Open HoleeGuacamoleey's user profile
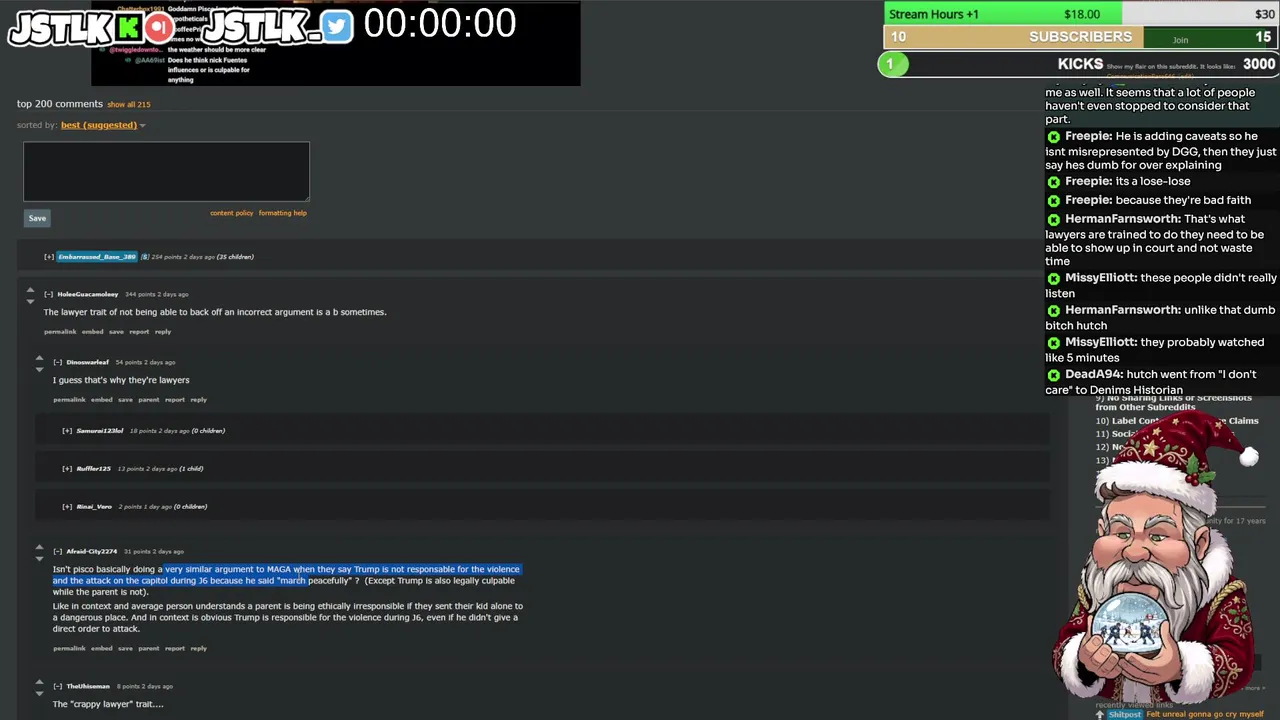 [x=88, y=294]
